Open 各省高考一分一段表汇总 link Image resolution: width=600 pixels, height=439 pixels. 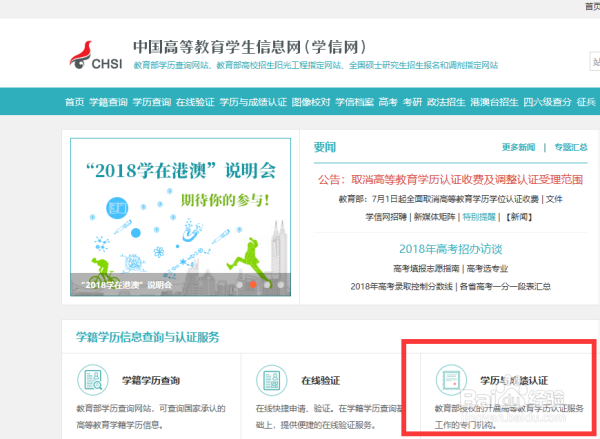pyautogui.click(x=505, y=286)
